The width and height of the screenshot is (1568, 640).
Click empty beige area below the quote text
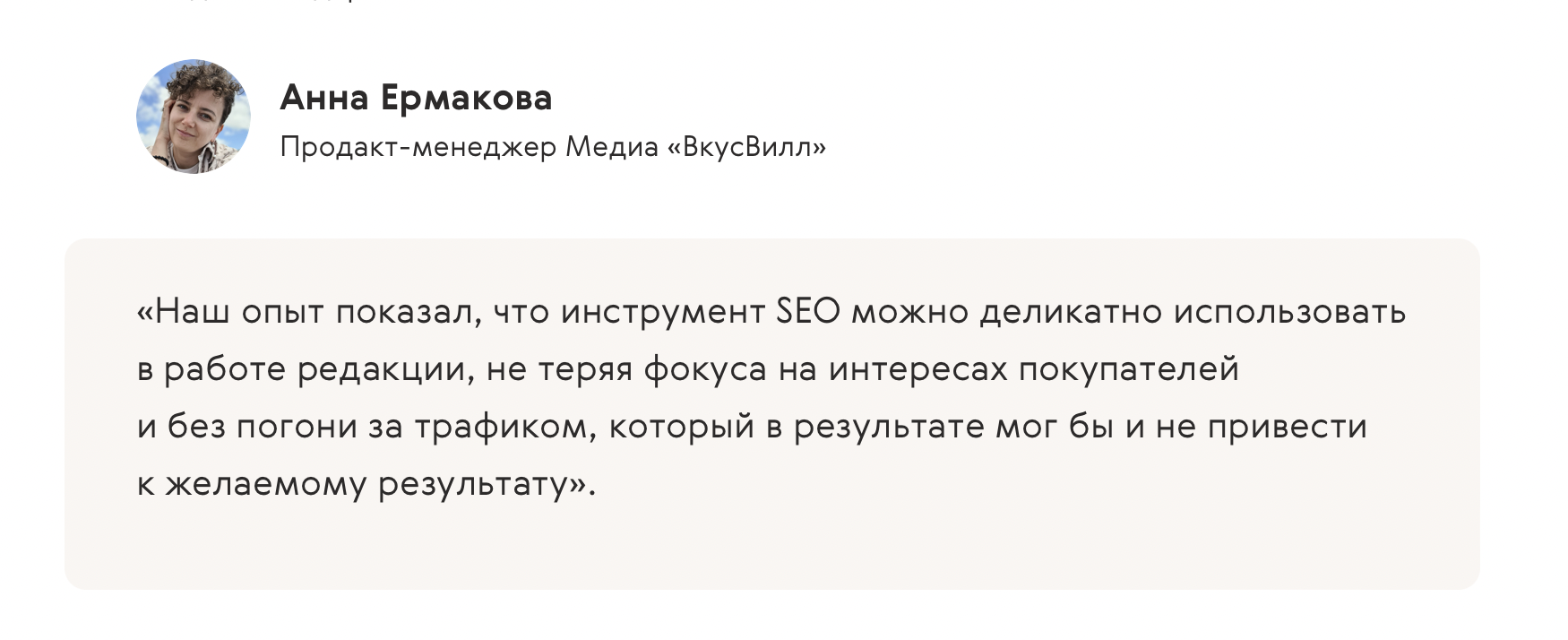click(x=771, y=547)
